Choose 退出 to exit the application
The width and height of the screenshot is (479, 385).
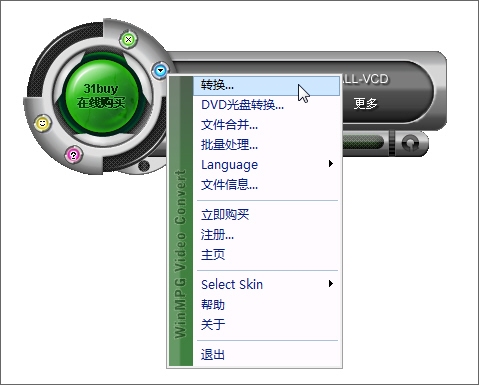[x=267, y=354]
